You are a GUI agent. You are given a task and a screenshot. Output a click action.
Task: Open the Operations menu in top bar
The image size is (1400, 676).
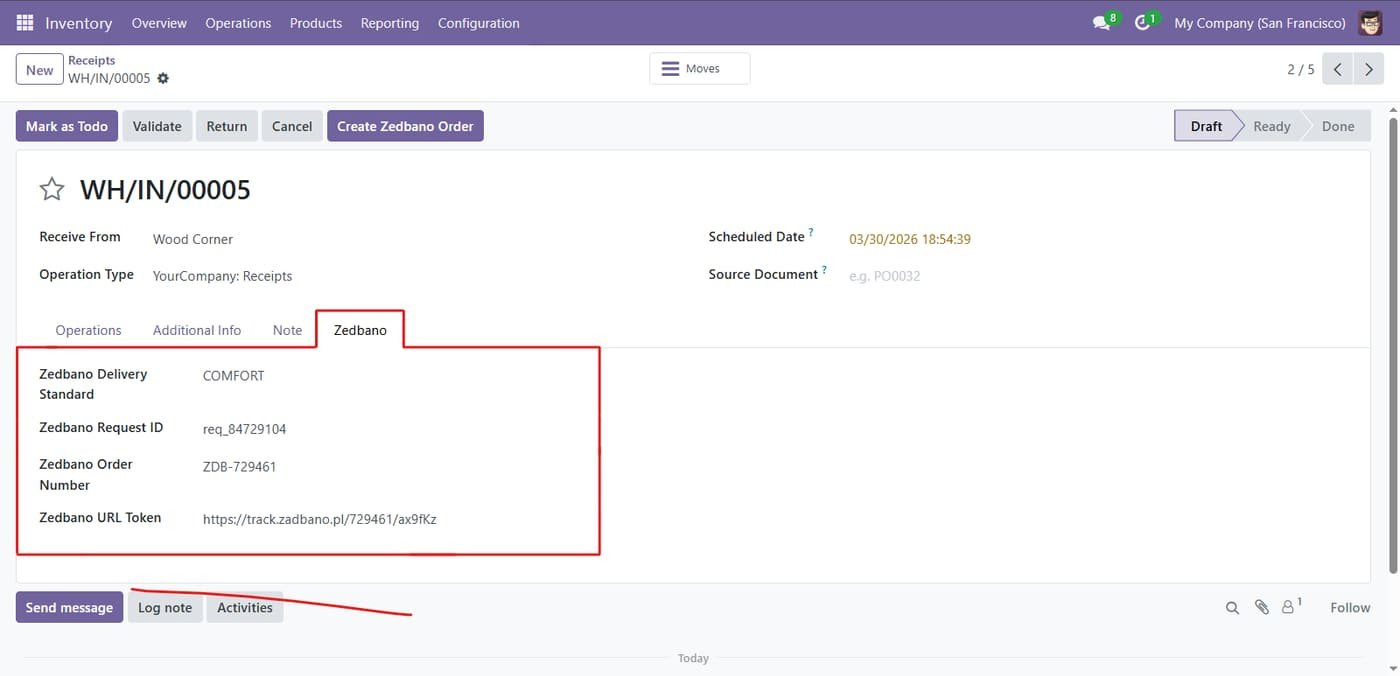[x=238, y=22]
